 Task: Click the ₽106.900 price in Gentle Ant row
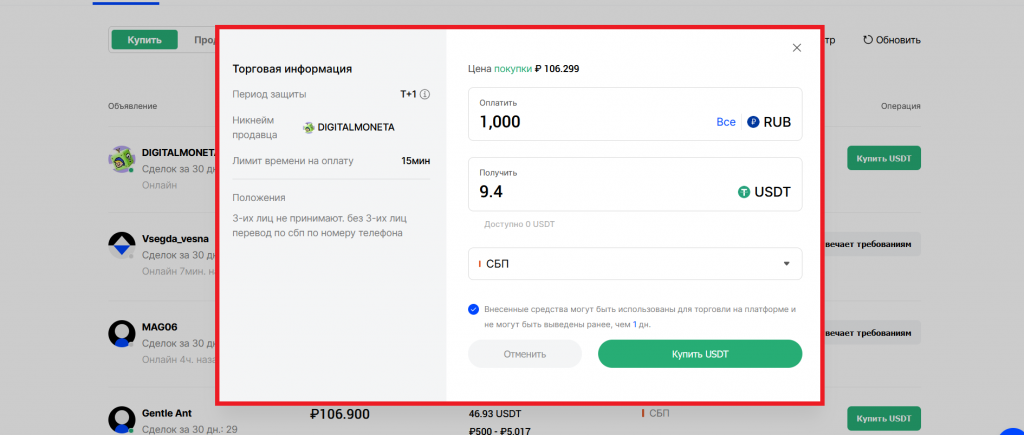tap(340, 414)
